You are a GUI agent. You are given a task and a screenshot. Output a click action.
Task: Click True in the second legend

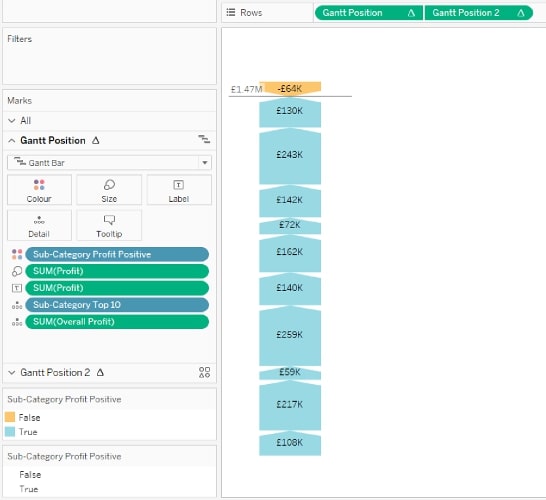point(29,489)
